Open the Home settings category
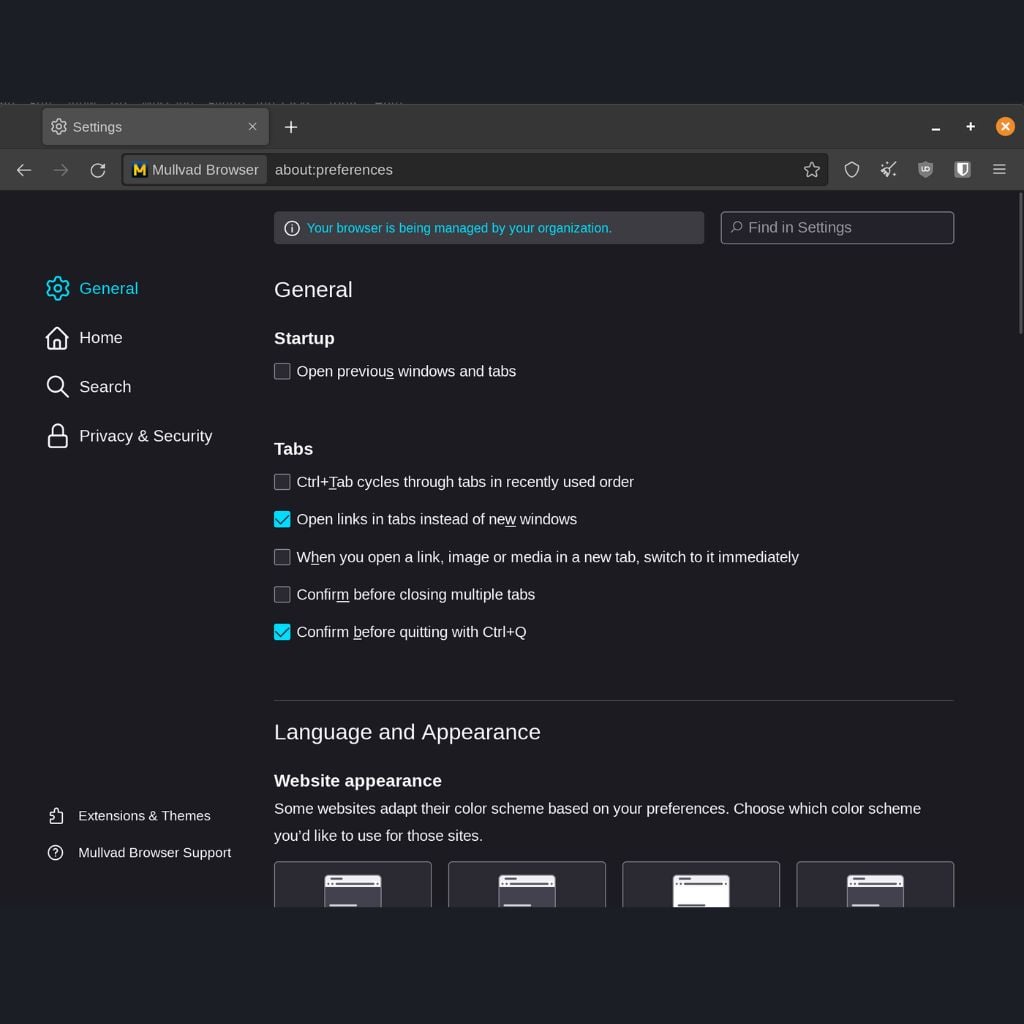 pyautogui.click(x=84, y=338)
